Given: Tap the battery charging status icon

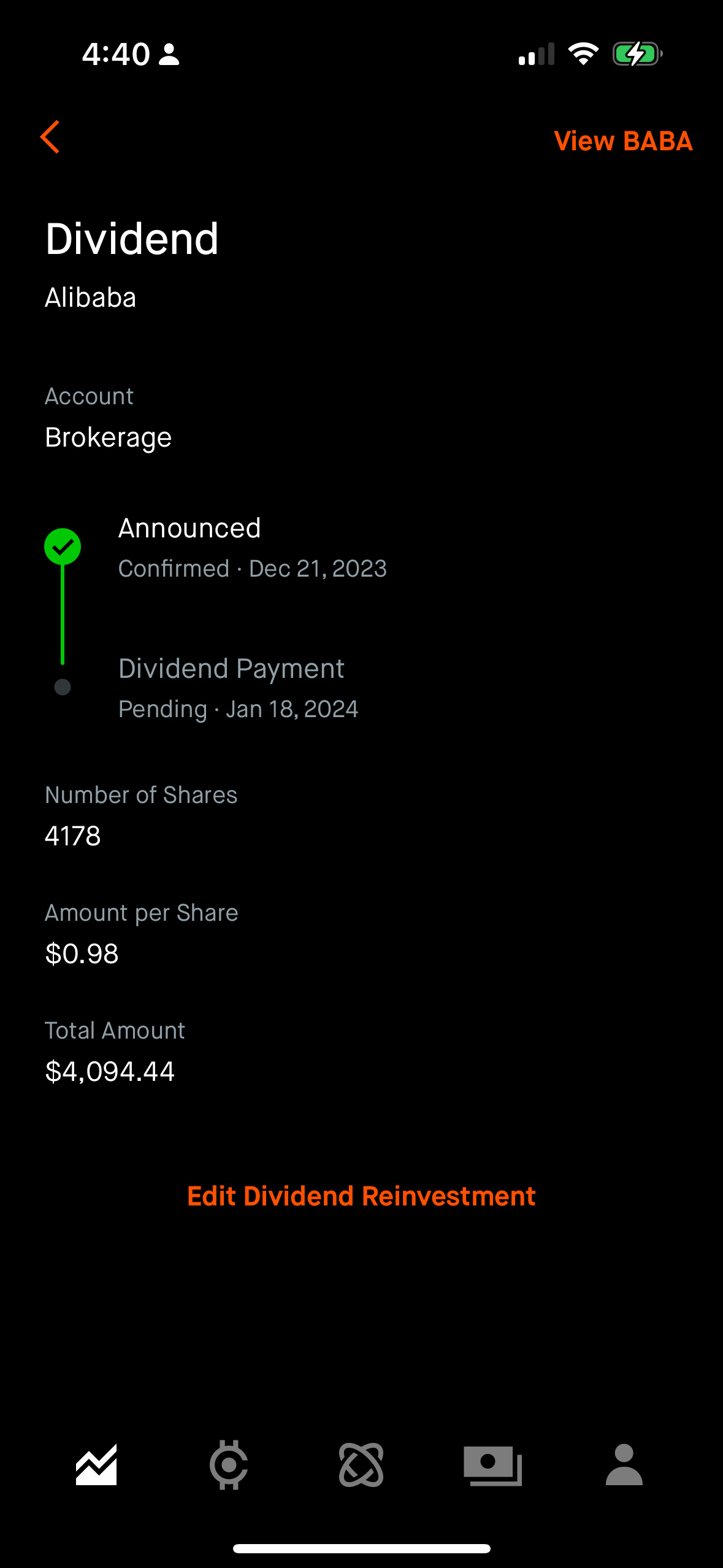Looking at the screenshot, I should tap(637, 54).
